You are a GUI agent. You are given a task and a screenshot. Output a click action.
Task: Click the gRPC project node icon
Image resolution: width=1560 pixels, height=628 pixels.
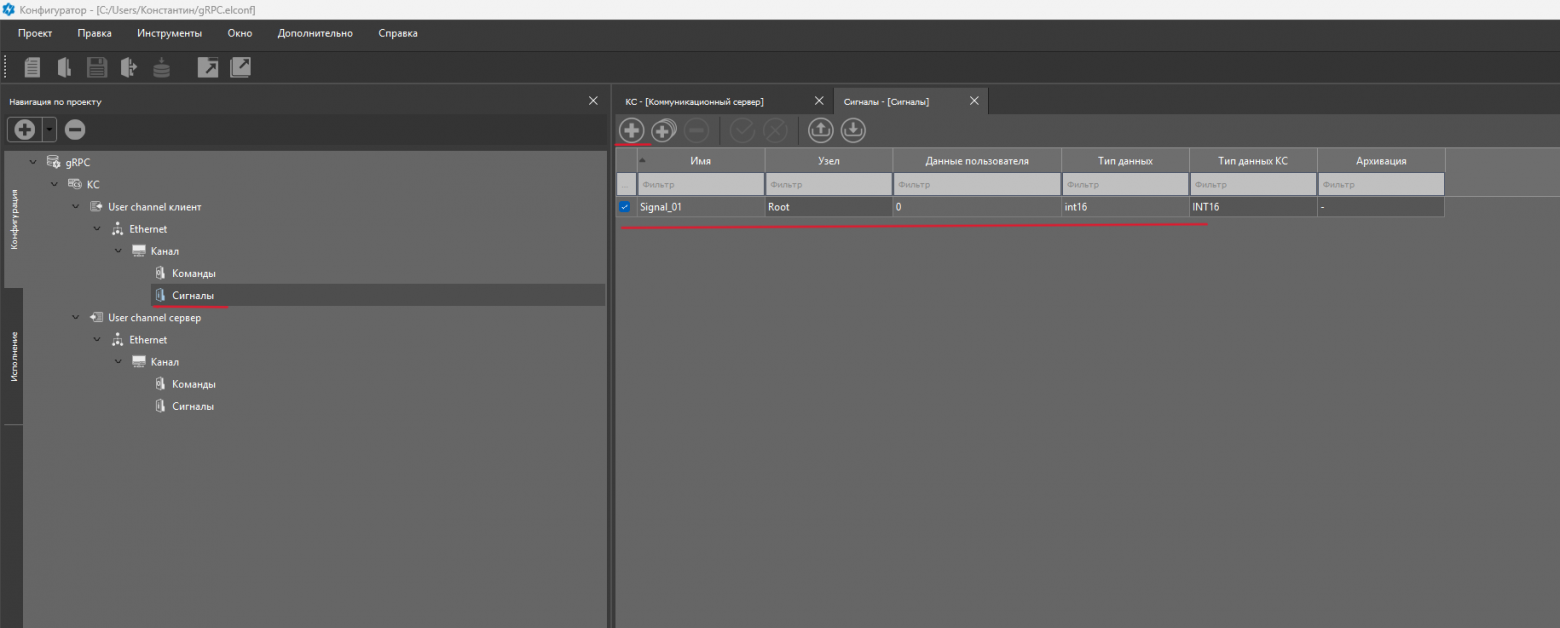53,162
